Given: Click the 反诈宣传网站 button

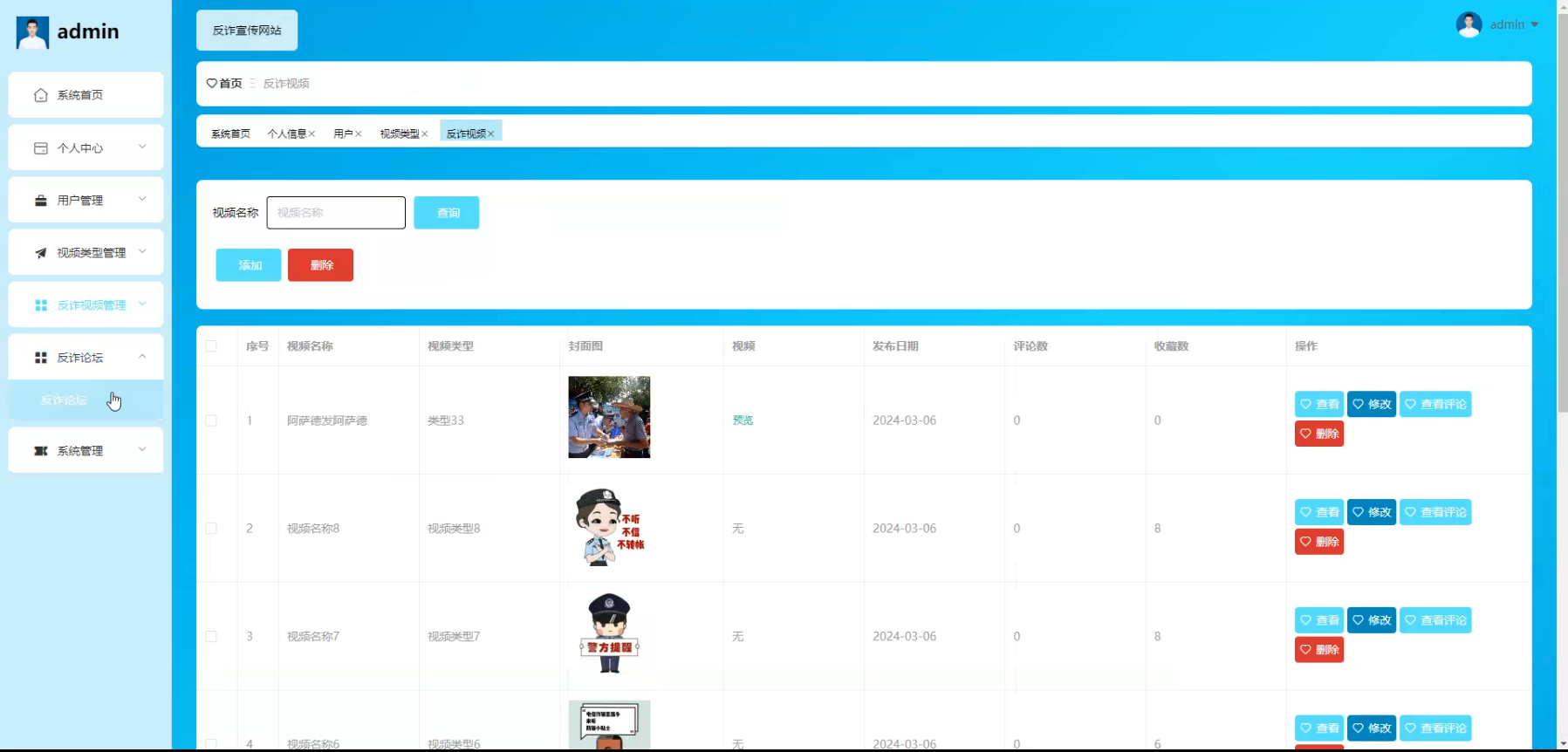Looking at the screenshot, I should click(247, 31).
